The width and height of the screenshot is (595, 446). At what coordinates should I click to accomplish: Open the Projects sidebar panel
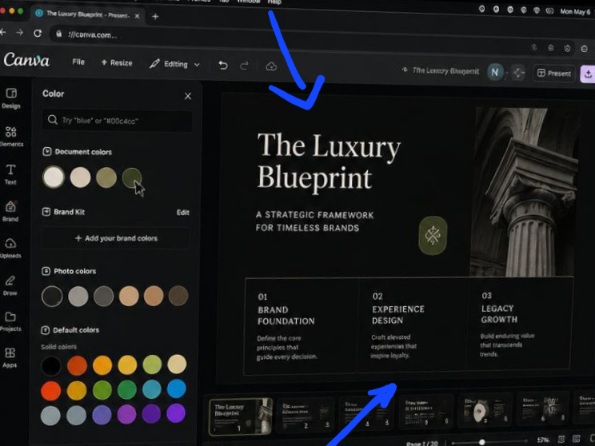[x=10, y=321]
